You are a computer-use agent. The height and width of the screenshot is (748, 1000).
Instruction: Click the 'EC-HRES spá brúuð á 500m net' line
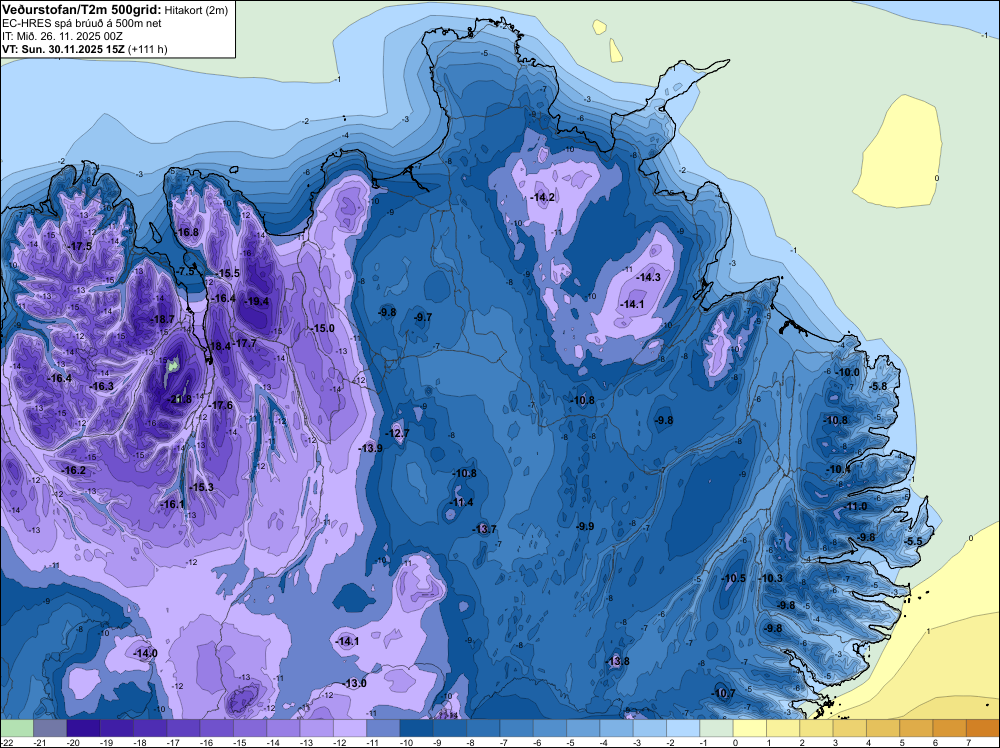click(82, 23)
